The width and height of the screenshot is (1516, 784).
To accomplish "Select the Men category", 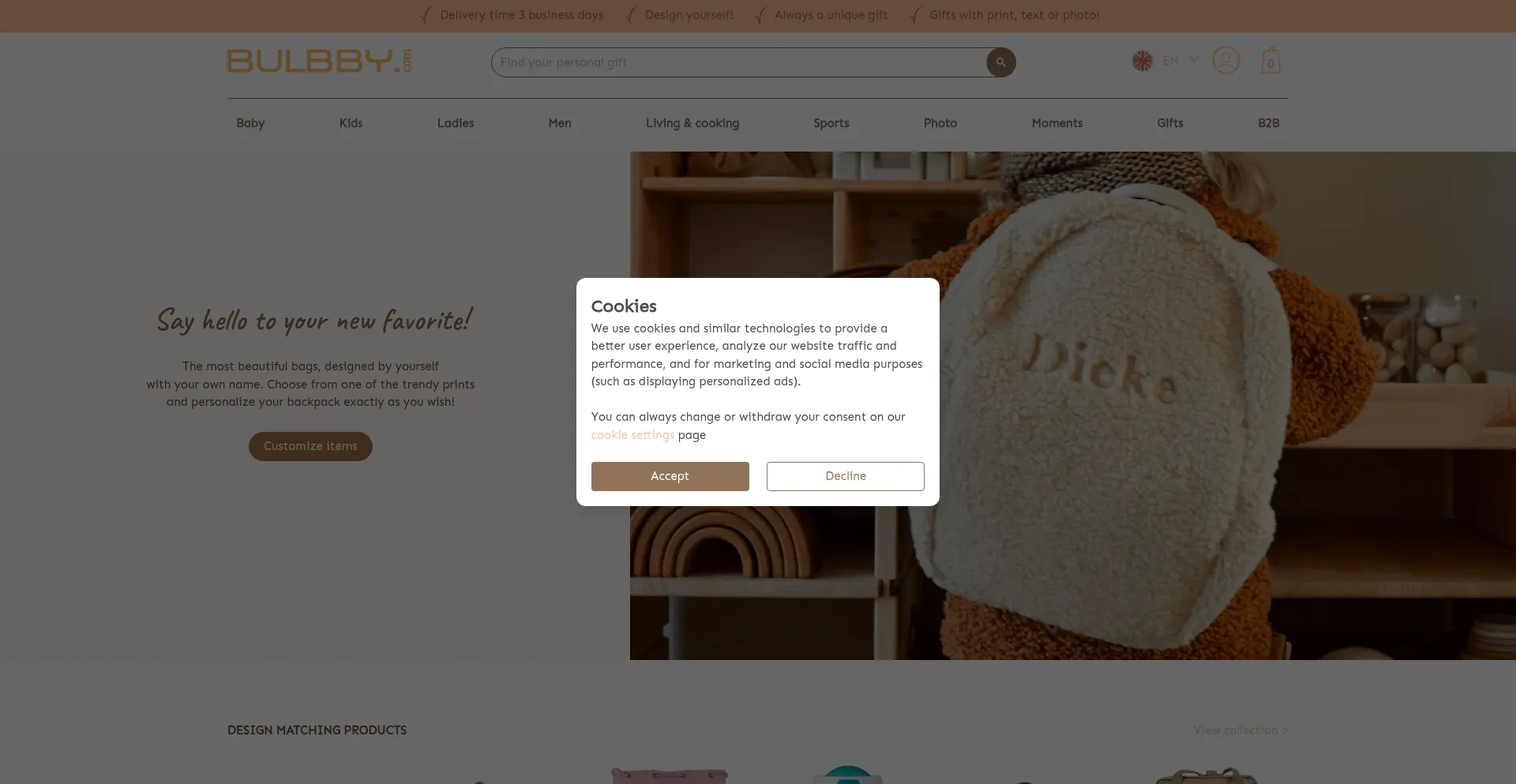I will [560, 123].
